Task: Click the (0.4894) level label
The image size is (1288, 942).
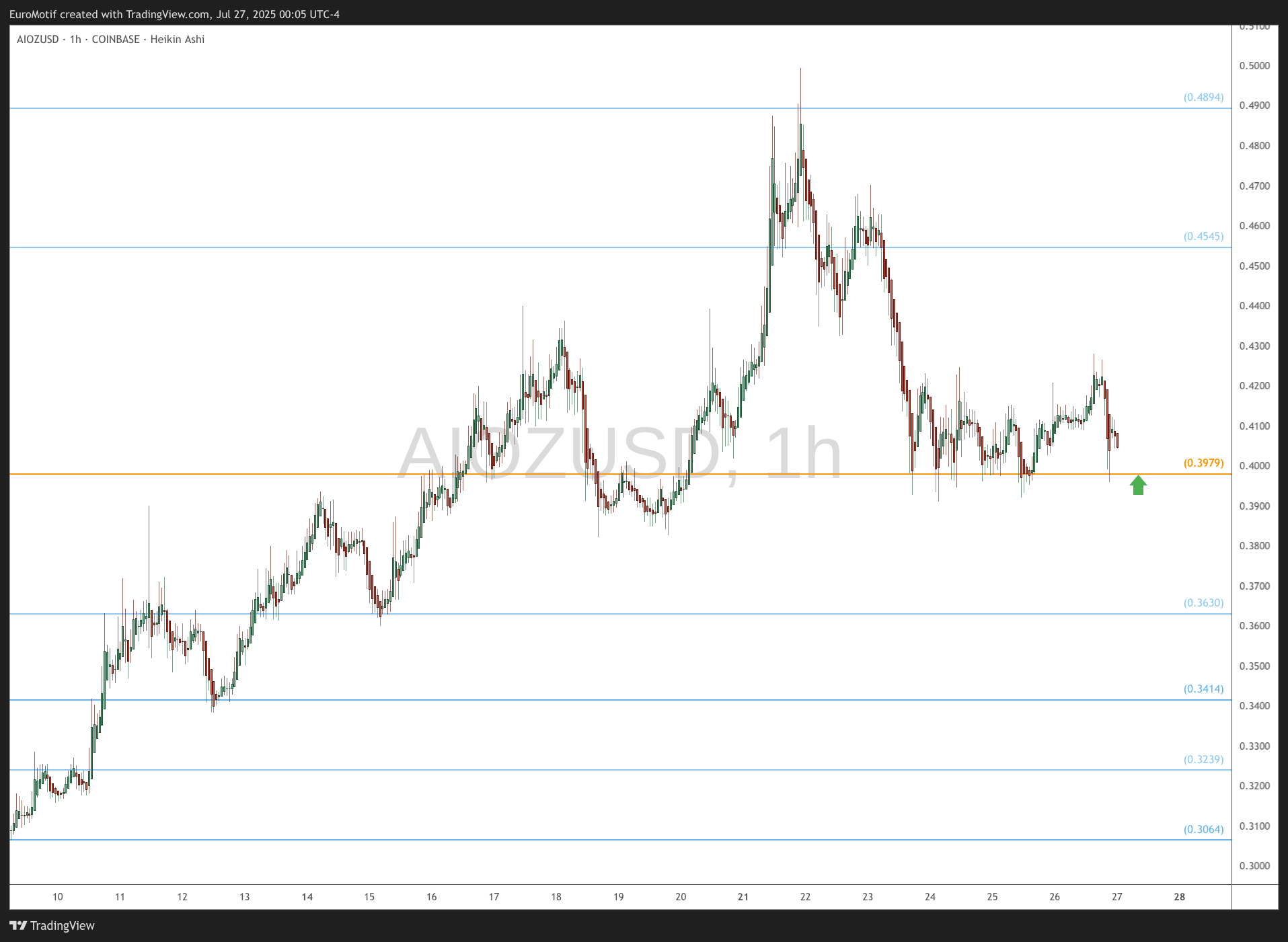Action: 1203,97
